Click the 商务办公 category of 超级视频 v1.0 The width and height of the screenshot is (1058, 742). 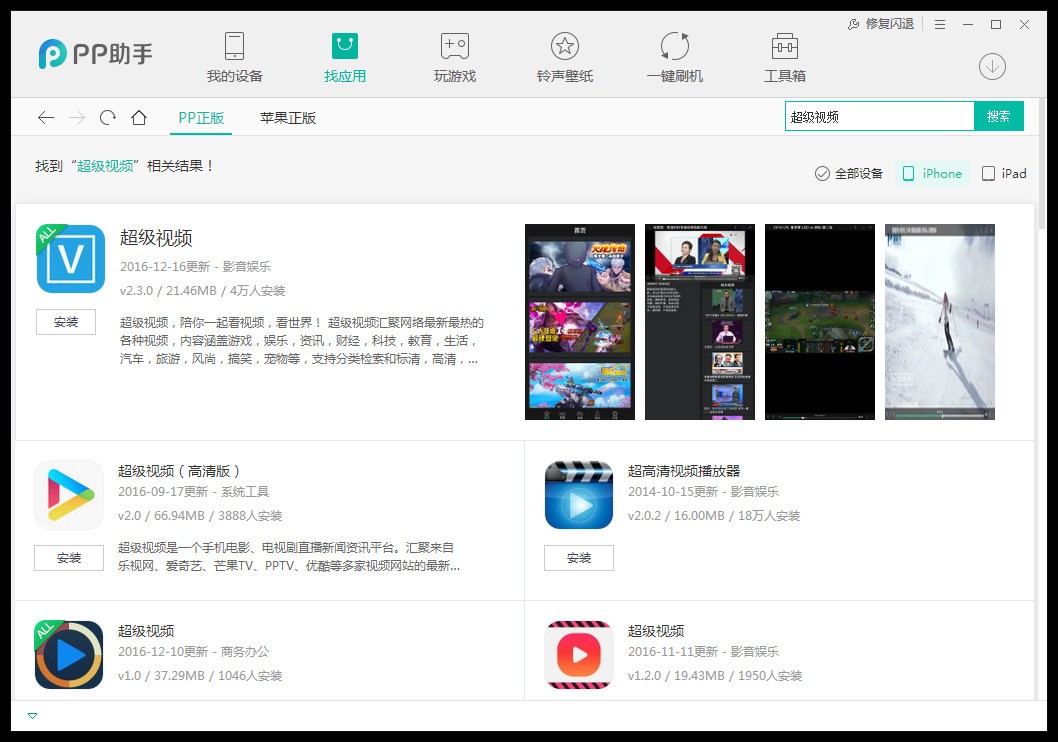245,652
